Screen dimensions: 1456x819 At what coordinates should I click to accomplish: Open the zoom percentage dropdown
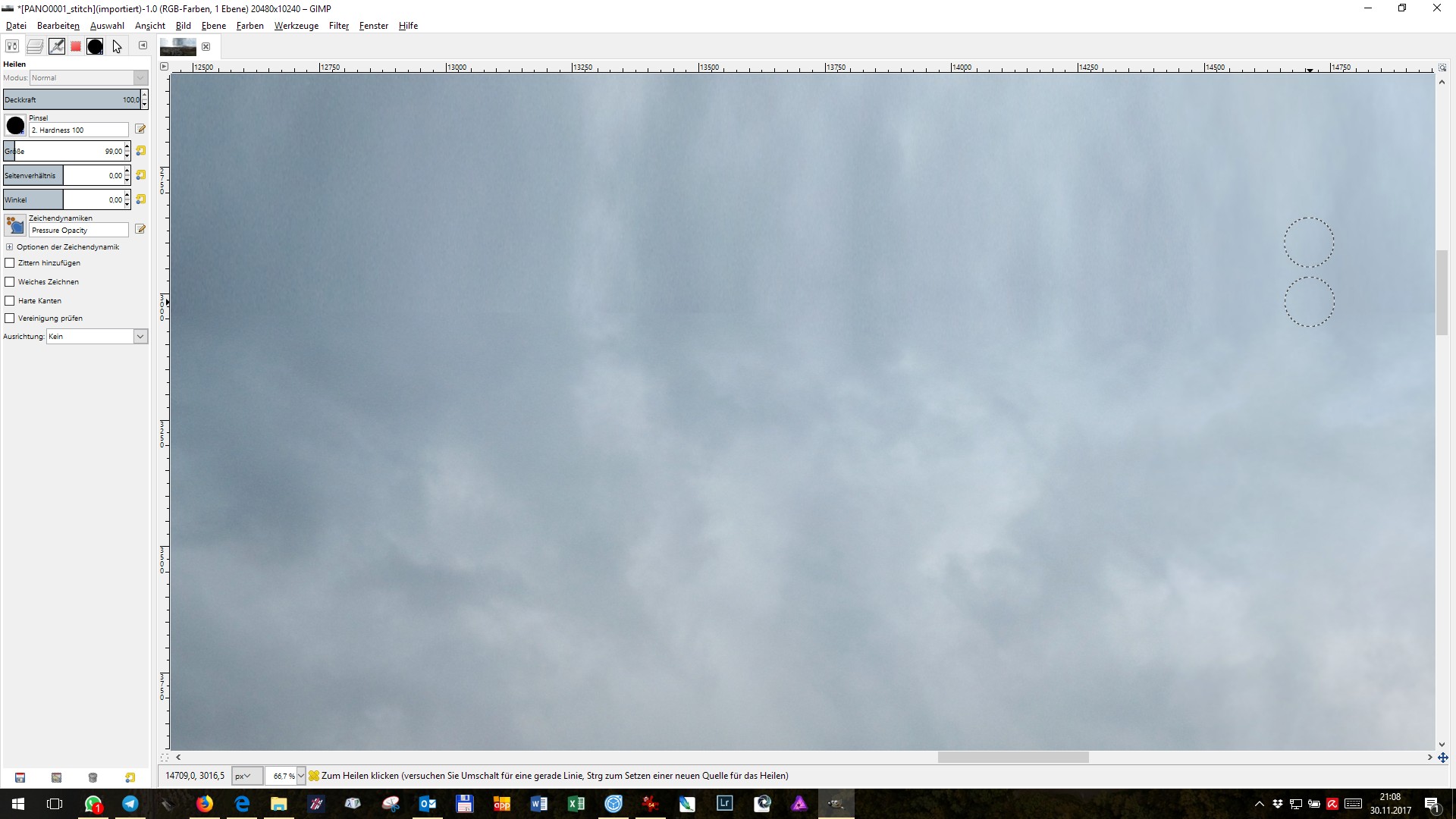(301, 776)
